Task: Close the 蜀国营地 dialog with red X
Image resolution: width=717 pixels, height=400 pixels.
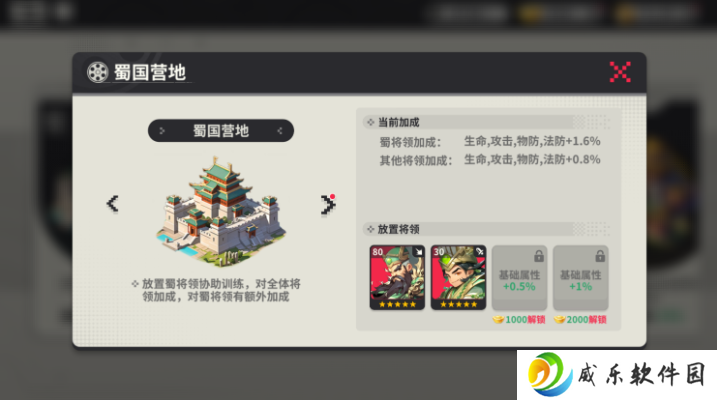Action: point(620,72)
